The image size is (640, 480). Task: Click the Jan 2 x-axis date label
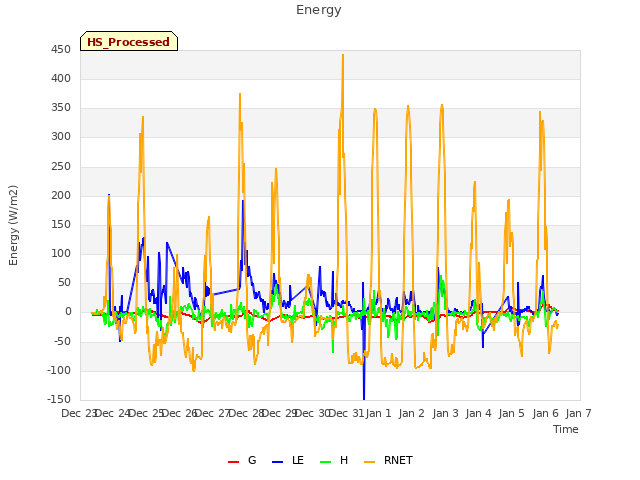pos(411,413)
